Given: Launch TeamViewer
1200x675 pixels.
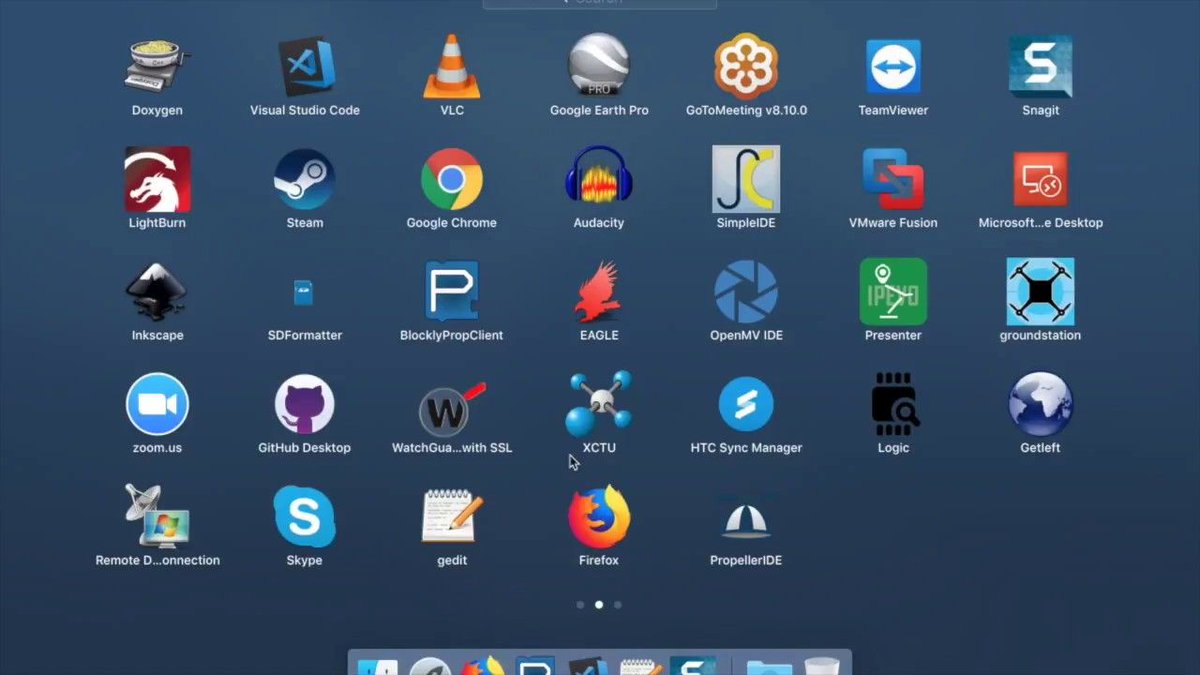Looking at the screenshot, I should click(x=893, y=67).
